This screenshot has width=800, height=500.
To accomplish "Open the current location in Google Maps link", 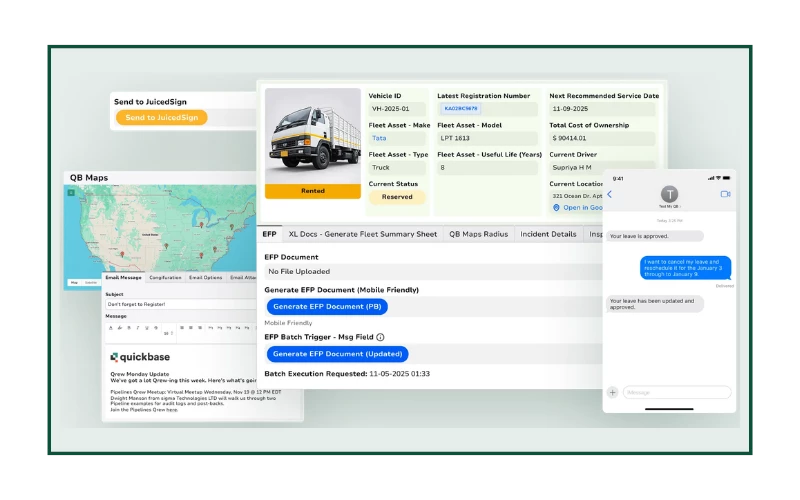I will tap(583, 208).
